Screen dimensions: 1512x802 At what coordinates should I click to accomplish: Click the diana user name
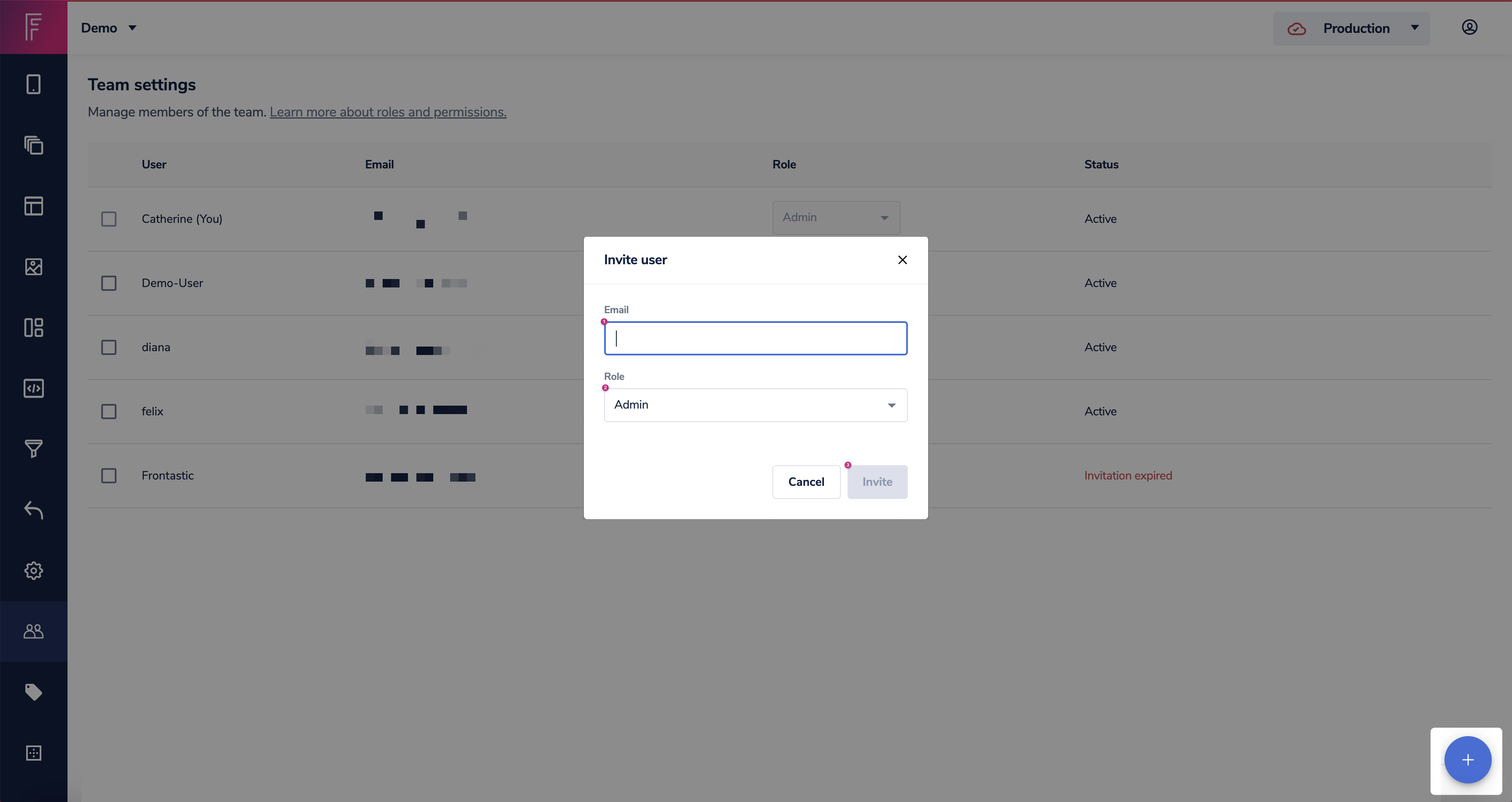(x=156, y=347)
